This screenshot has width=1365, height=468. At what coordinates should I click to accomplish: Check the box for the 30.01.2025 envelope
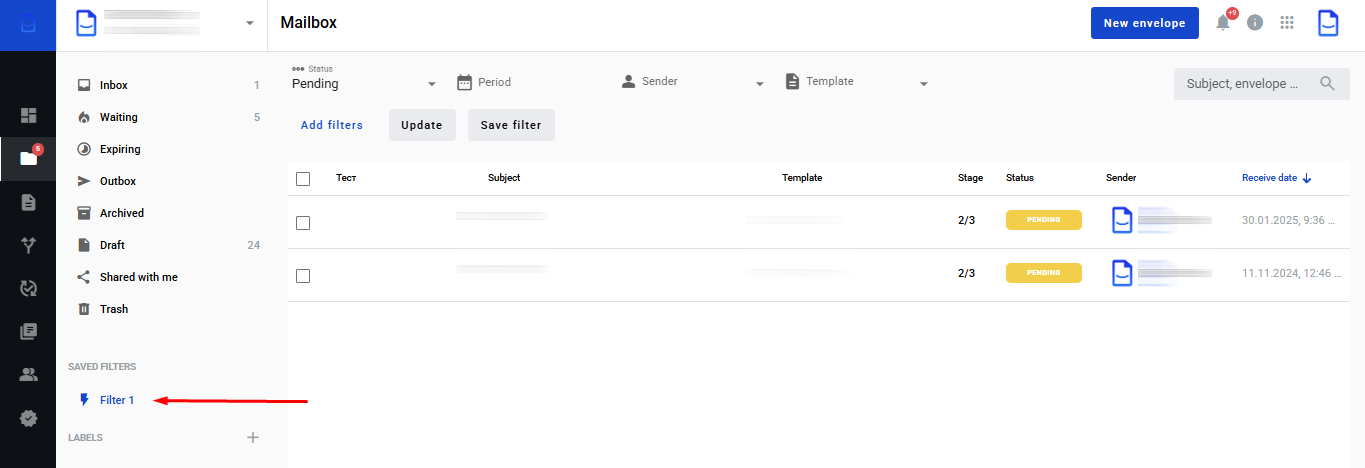click(303, 223)
